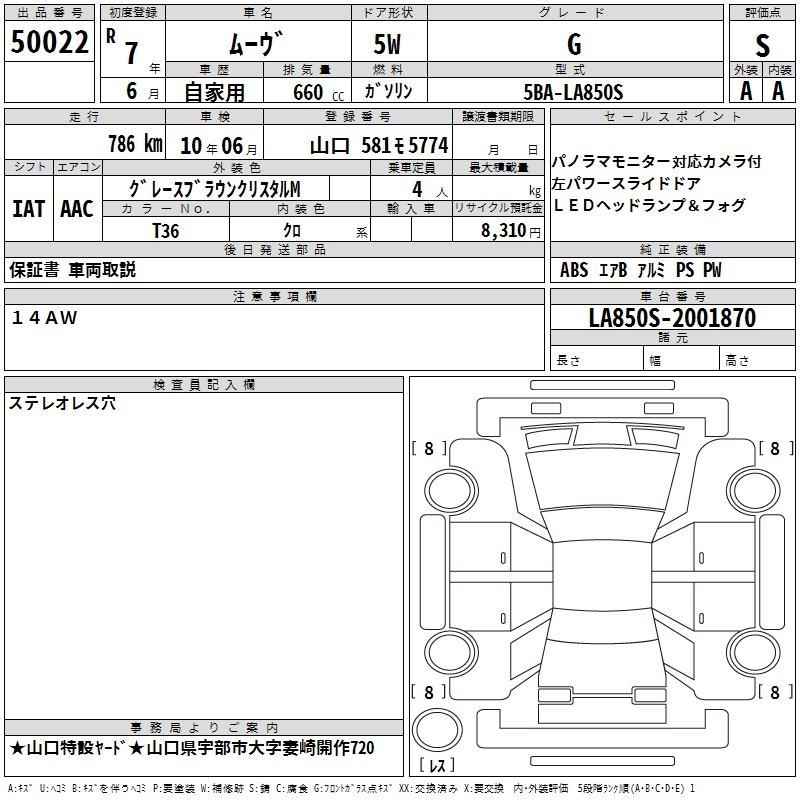Click the note 14AW
This screenshot has width=800, height=800.
[x=44, y=318]
